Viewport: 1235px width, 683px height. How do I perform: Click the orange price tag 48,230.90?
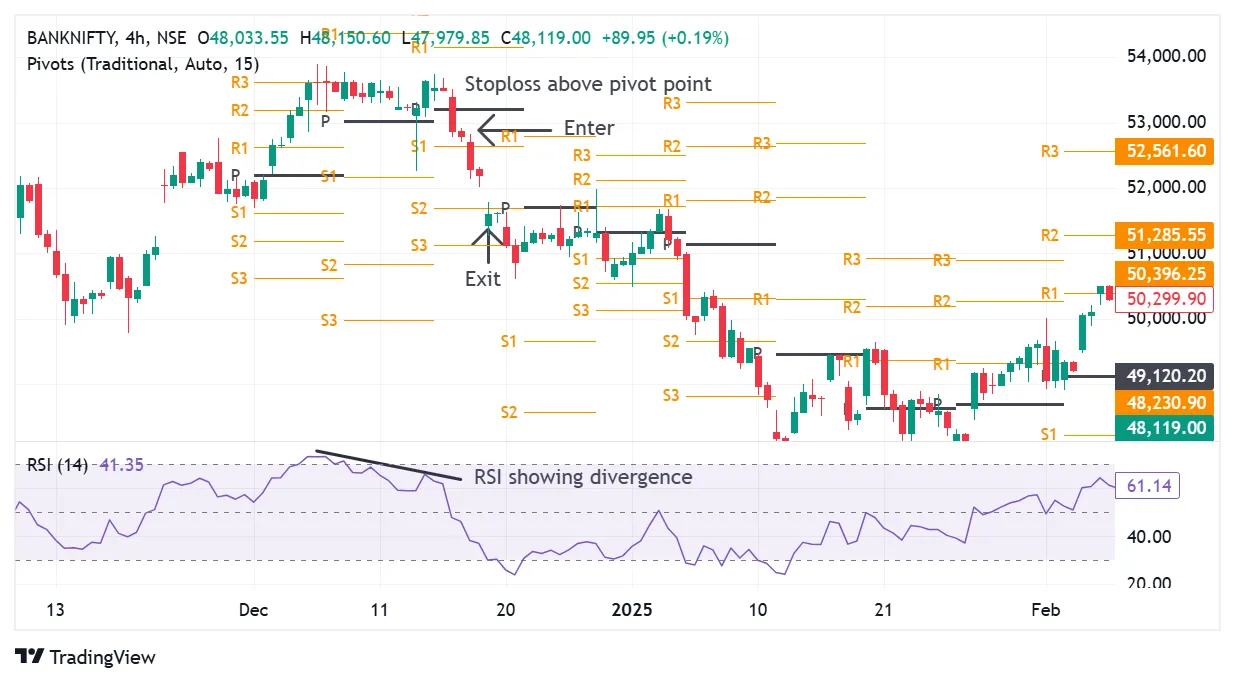click(x=1164, y=403)
